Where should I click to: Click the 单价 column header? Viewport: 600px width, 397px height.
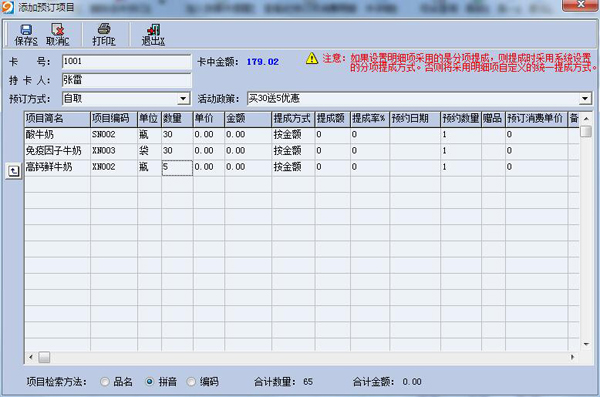(209, 119)
